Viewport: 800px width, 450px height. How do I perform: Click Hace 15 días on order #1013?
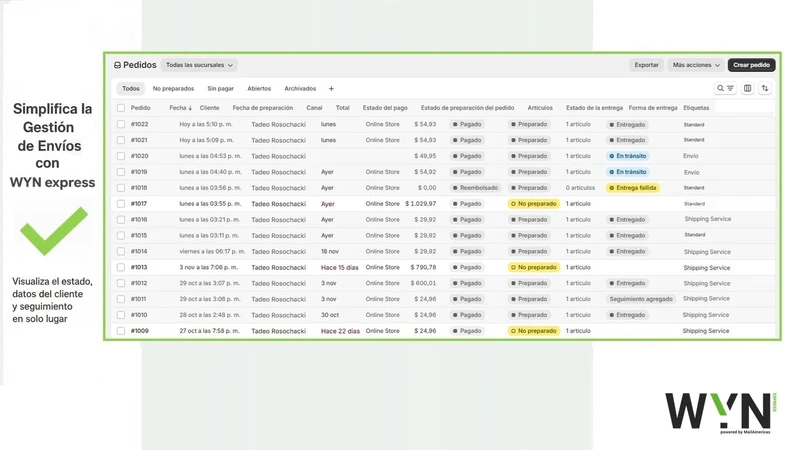(340, 267)
